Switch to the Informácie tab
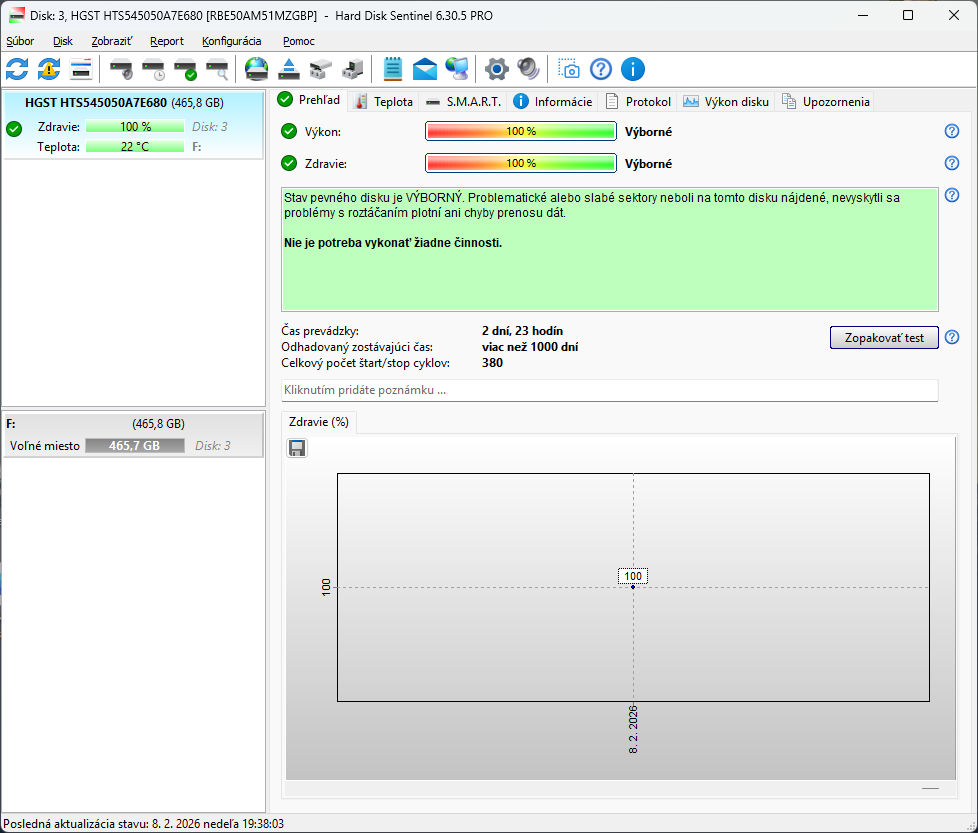 pos(553,102)
